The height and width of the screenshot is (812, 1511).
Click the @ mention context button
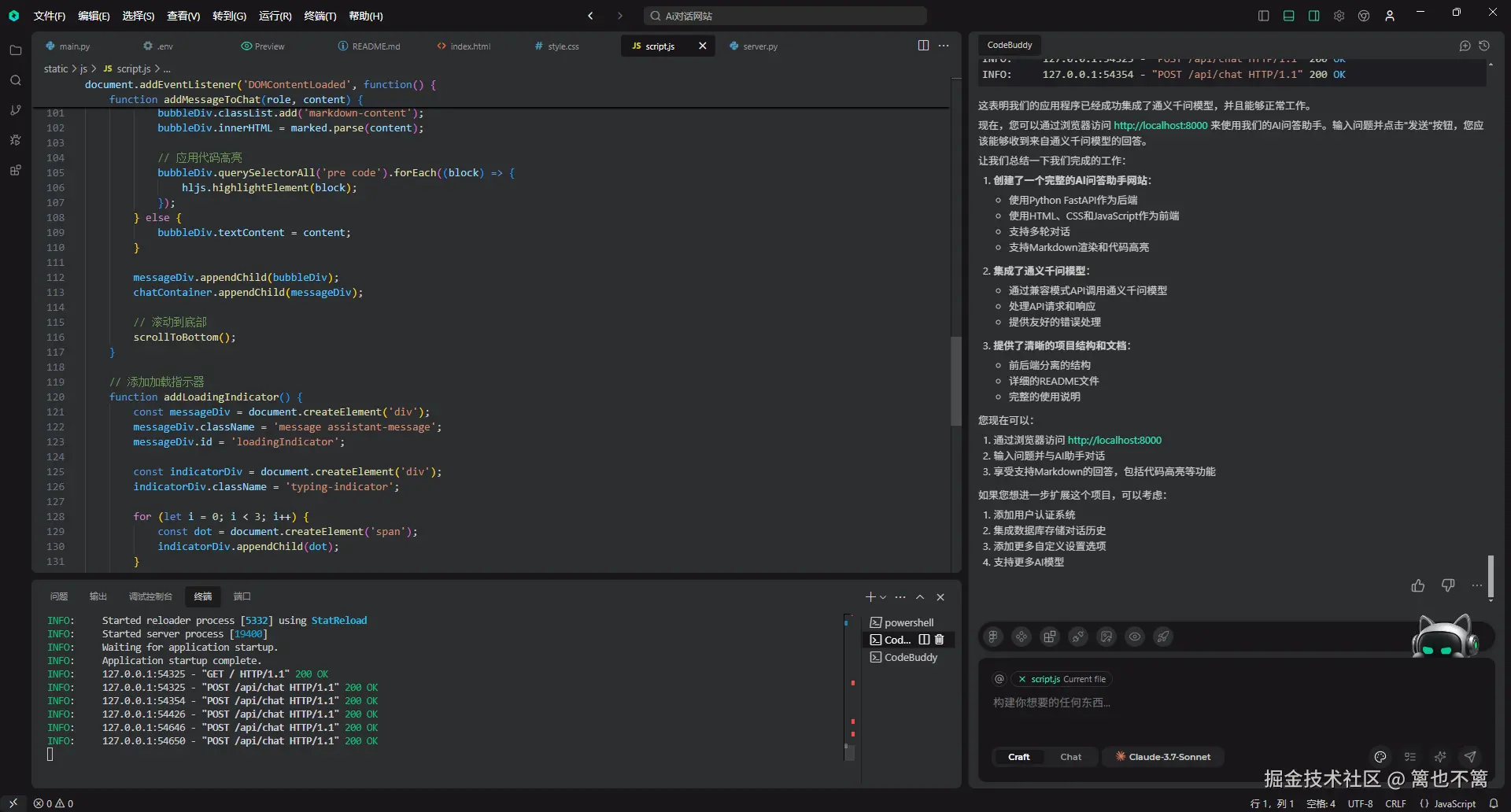pos(999,679)
